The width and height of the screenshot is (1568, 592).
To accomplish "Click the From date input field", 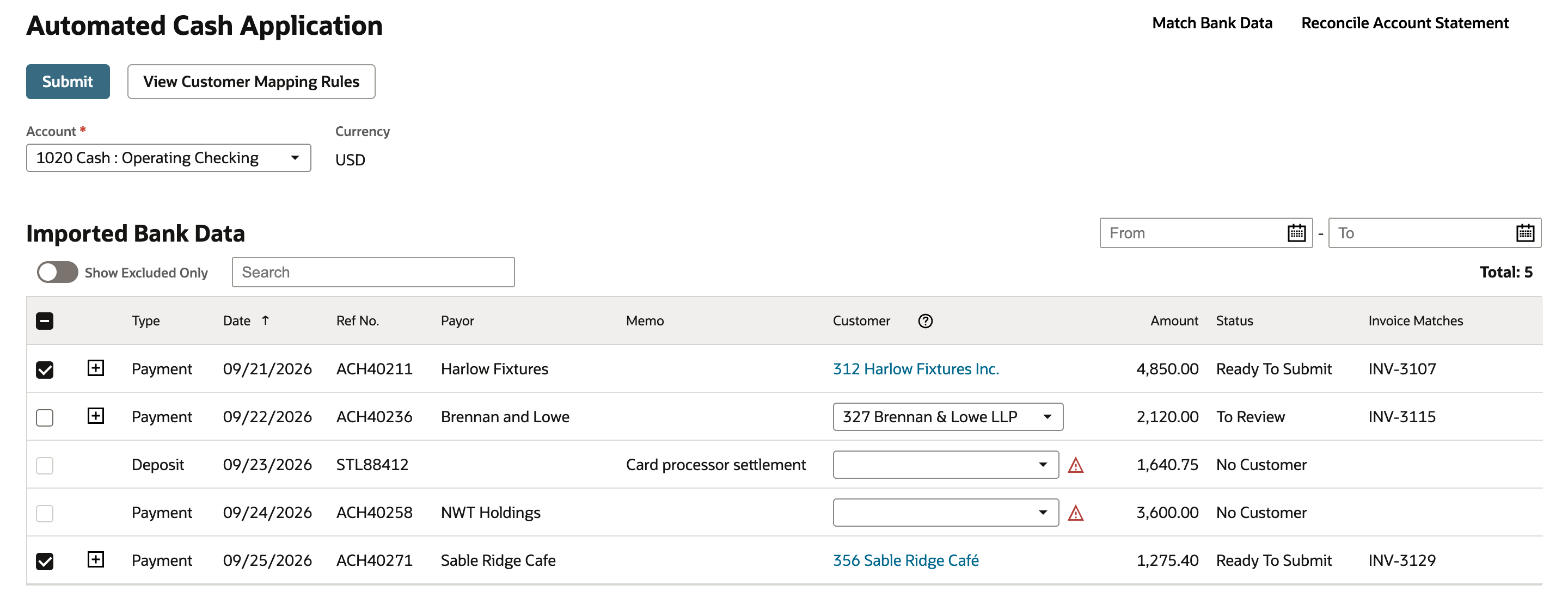I will pos(1205,233).
